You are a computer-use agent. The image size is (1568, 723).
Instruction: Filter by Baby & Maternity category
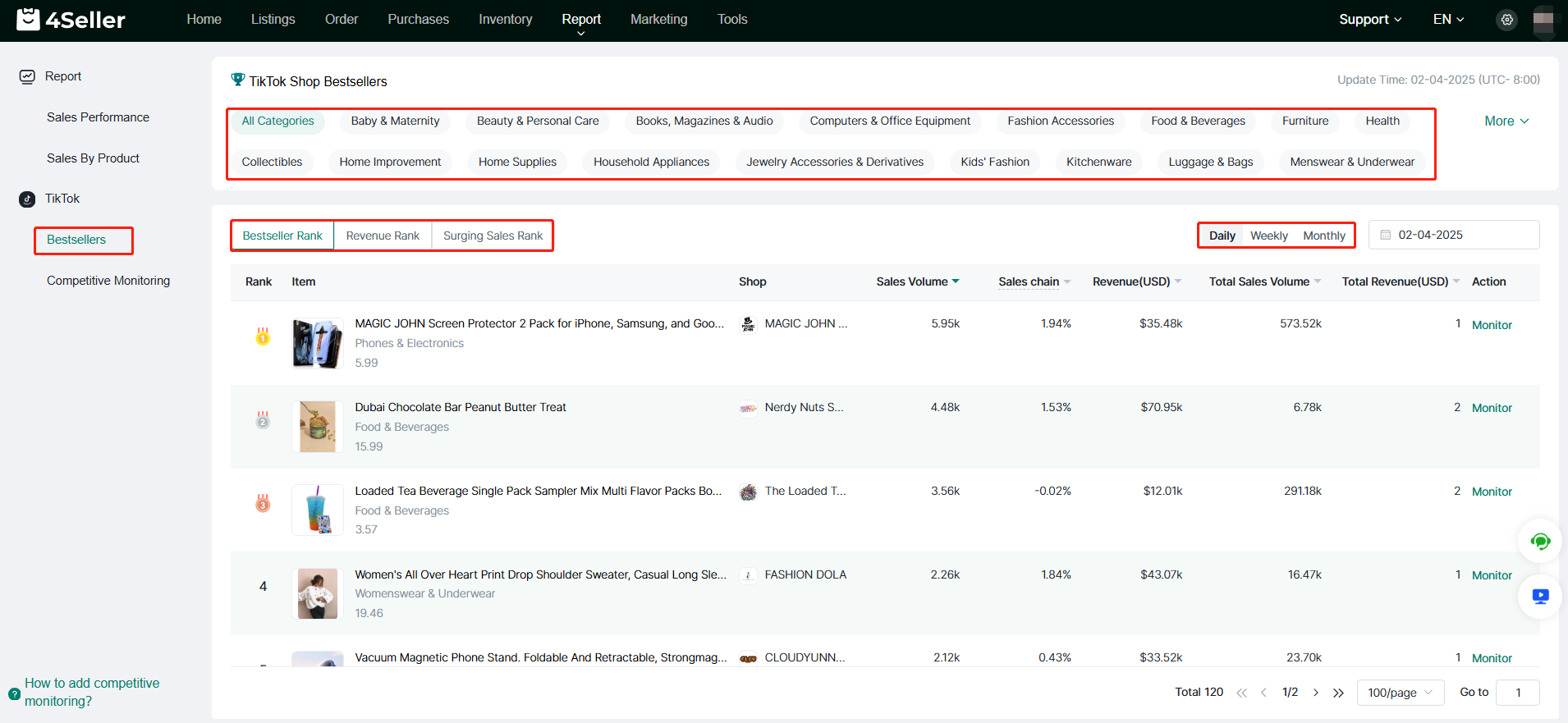click(395, 121)
